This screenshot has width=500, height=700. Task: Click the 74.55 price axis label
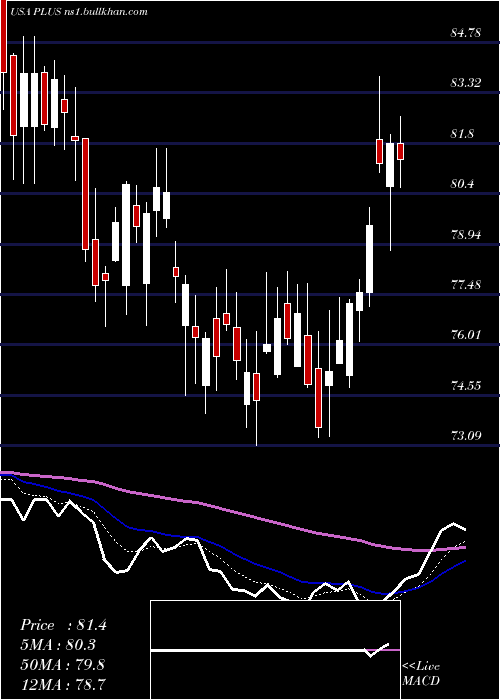(466, 385)
